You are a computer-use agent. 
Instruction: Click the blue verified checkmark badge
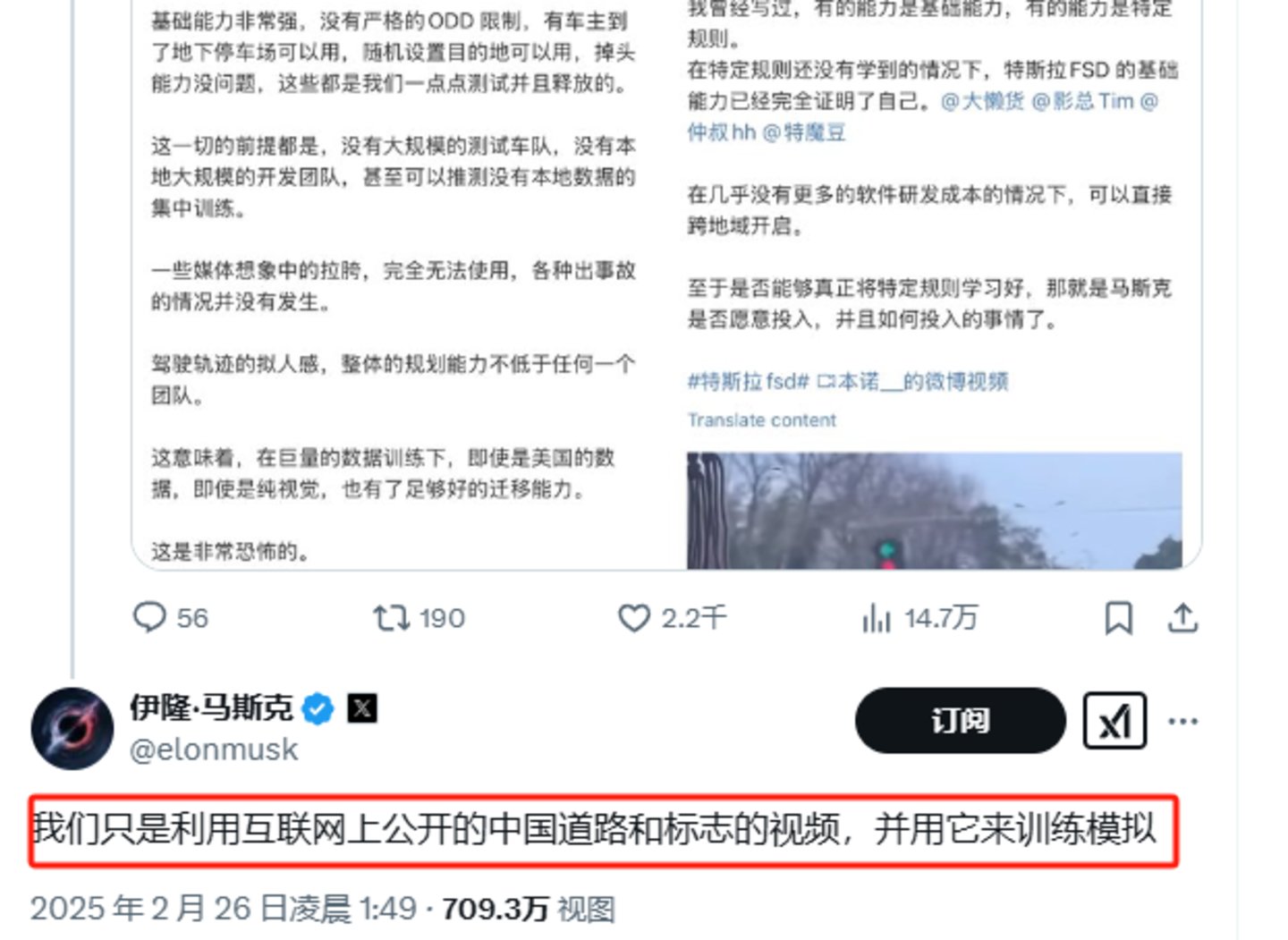[318, 709]
